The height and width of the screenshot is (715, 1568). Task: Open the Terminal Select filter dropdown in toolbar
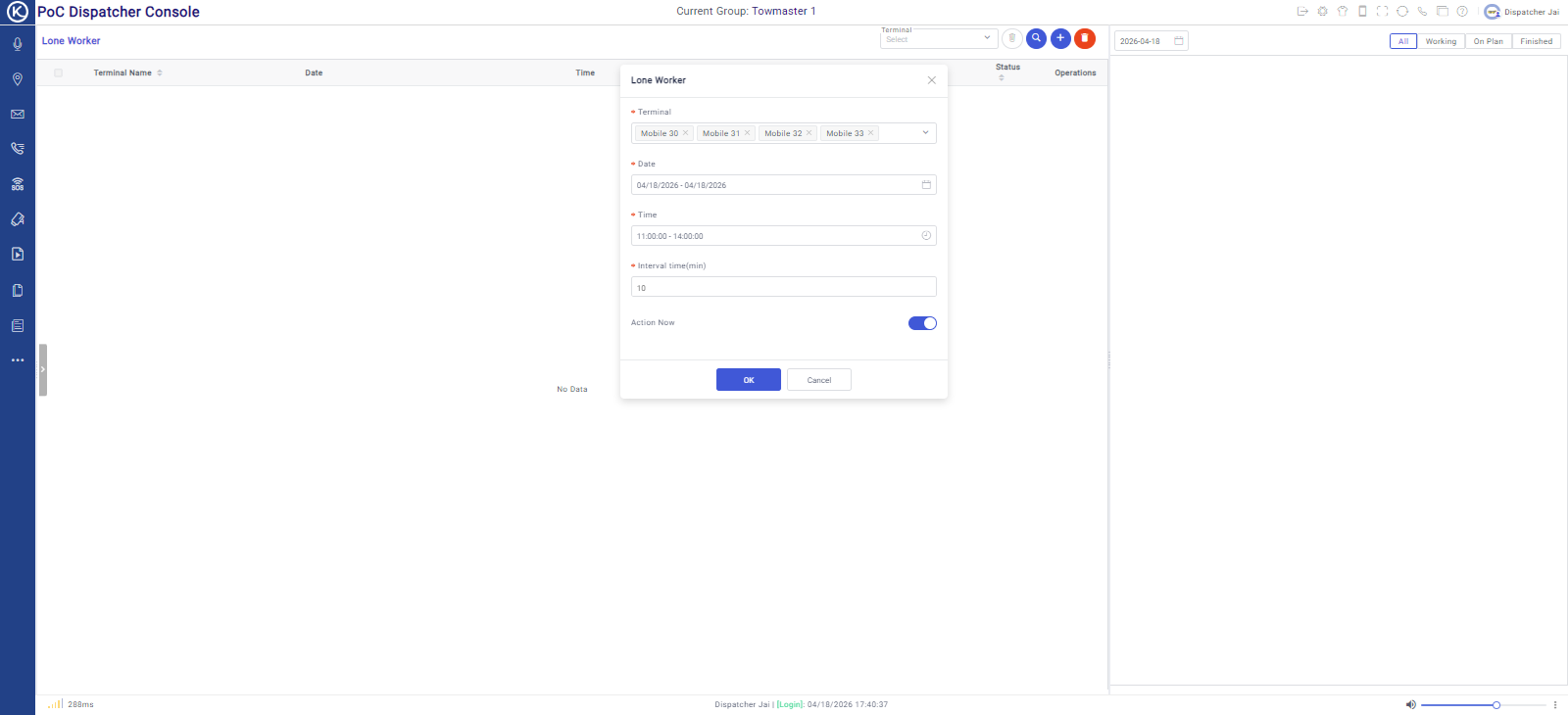[x=939, y=38]
